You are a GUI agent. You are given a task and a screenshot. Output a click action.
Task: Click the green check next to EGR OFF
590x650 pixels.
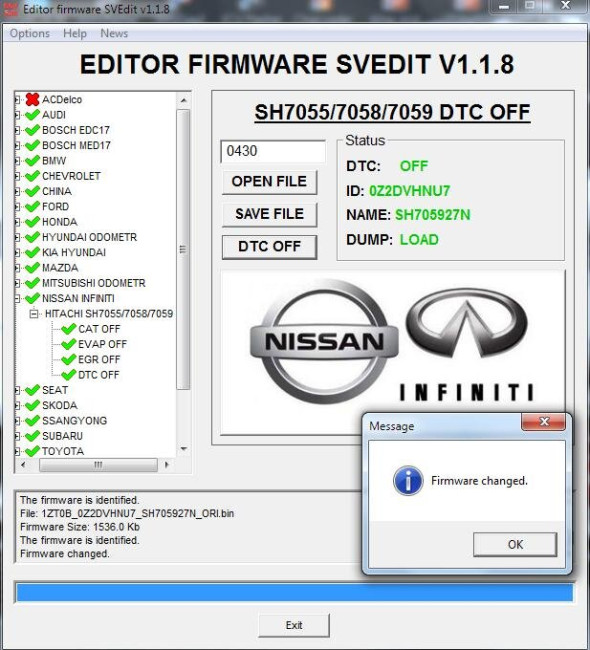tap(68, 359)
